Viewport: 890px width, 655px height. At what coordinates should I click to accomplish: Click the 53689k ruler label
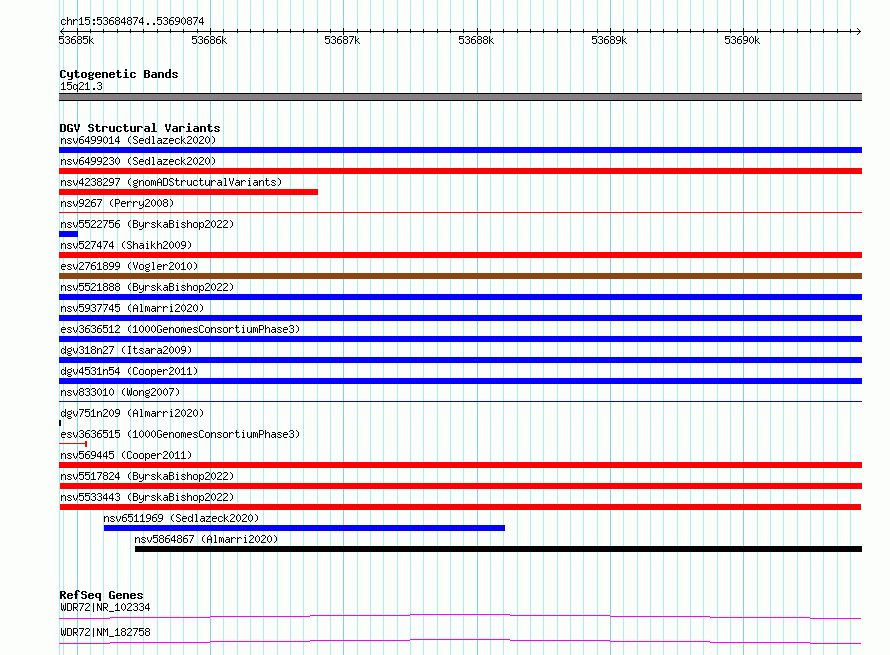609,40
